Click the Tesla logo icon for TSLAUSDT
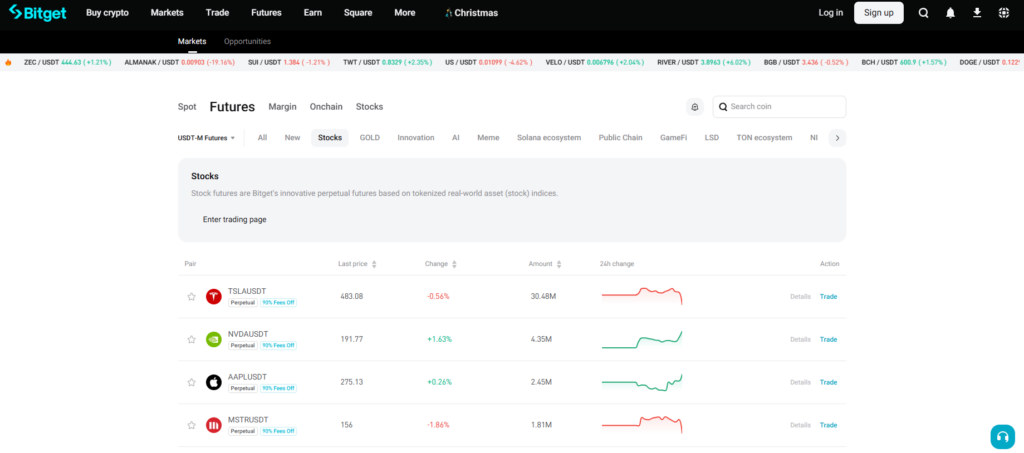 coord(213,296)
